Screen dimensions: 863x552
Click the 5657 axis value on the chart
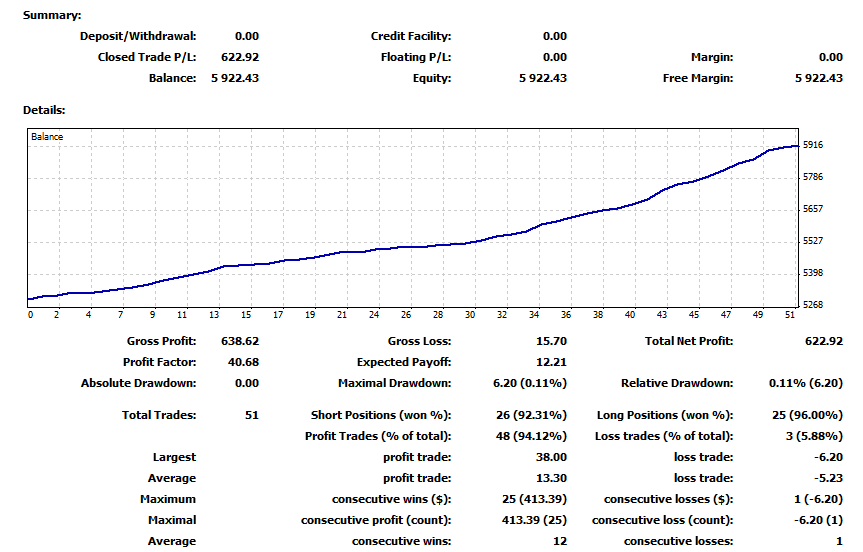[x=813, y=209]
